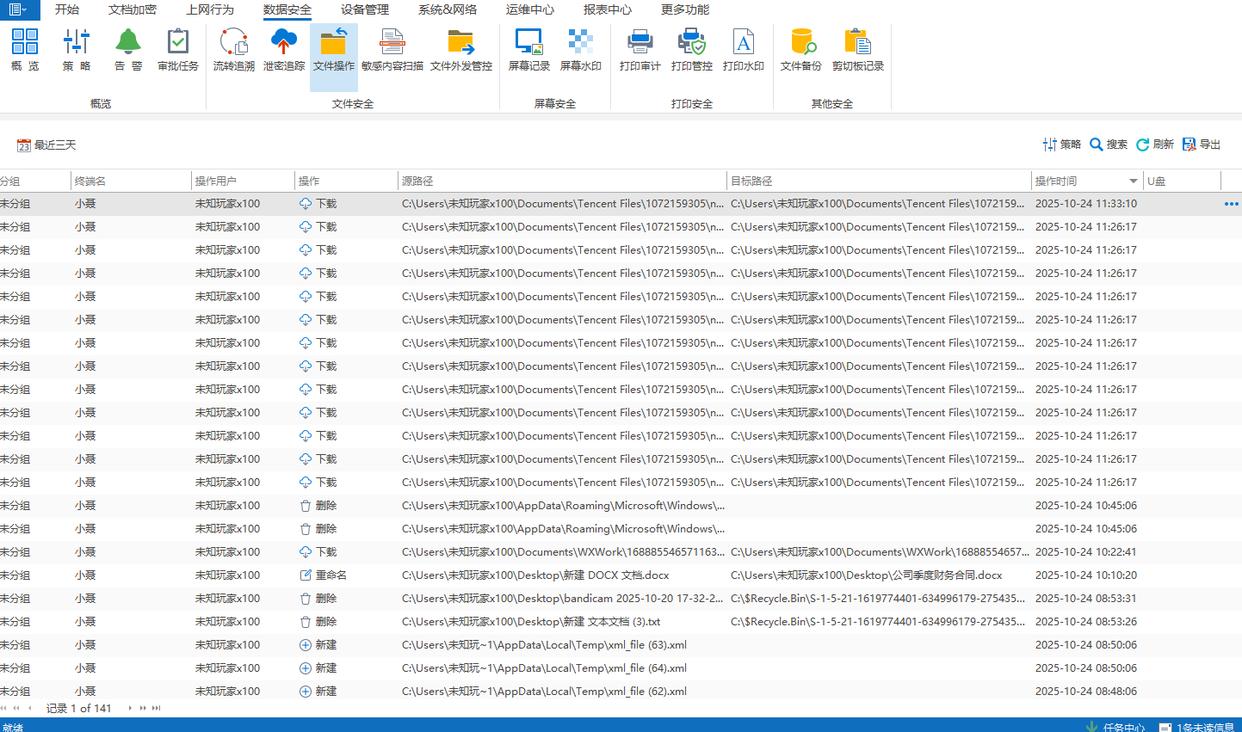
Task: Open 审批任务 checklist icon
Action: pyautogui.click(x=178, y=50)
